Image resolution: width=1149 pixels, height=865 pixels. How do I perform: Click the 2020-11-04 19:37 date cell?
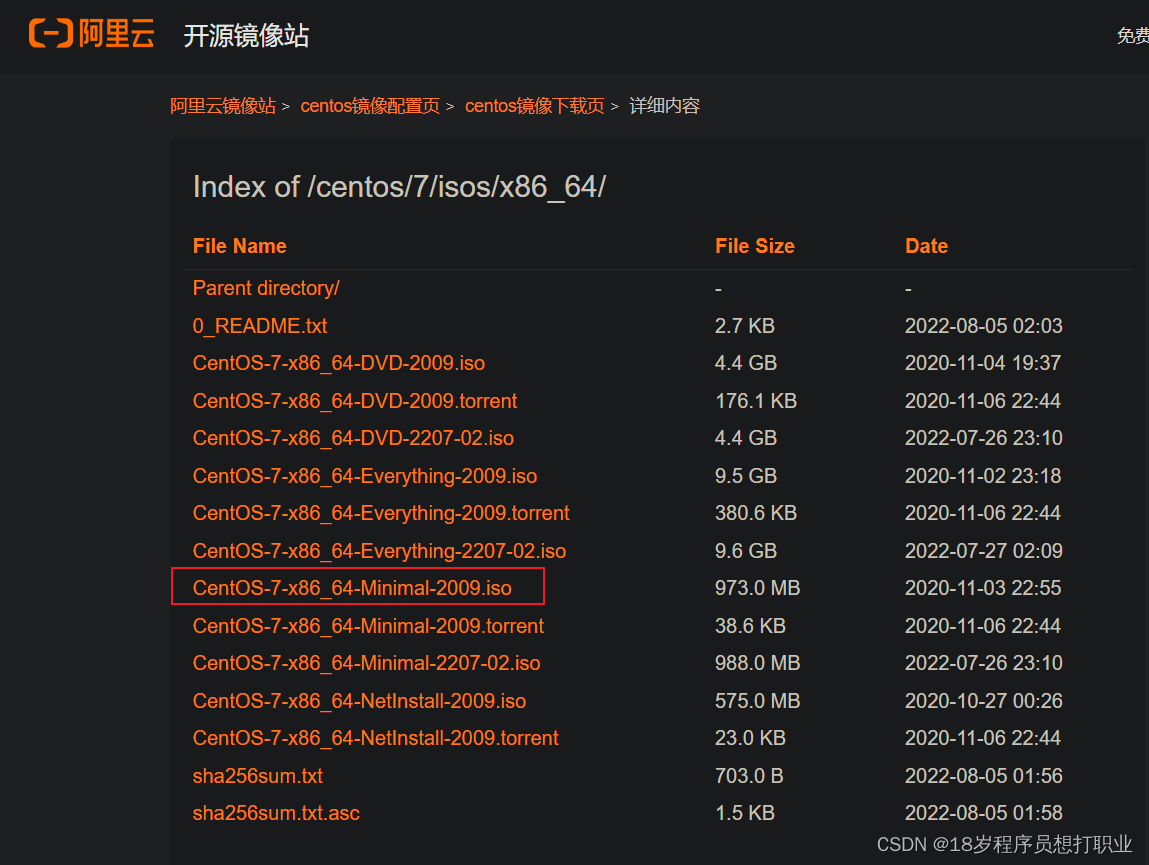(983, 363)
